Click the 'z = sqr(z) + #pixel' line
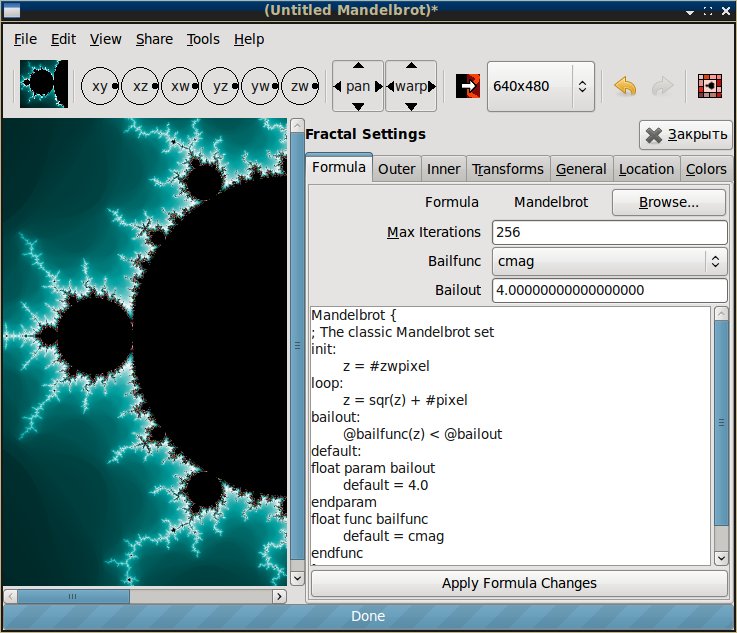This screenshot has width=737, height=633. click(405, 400)
